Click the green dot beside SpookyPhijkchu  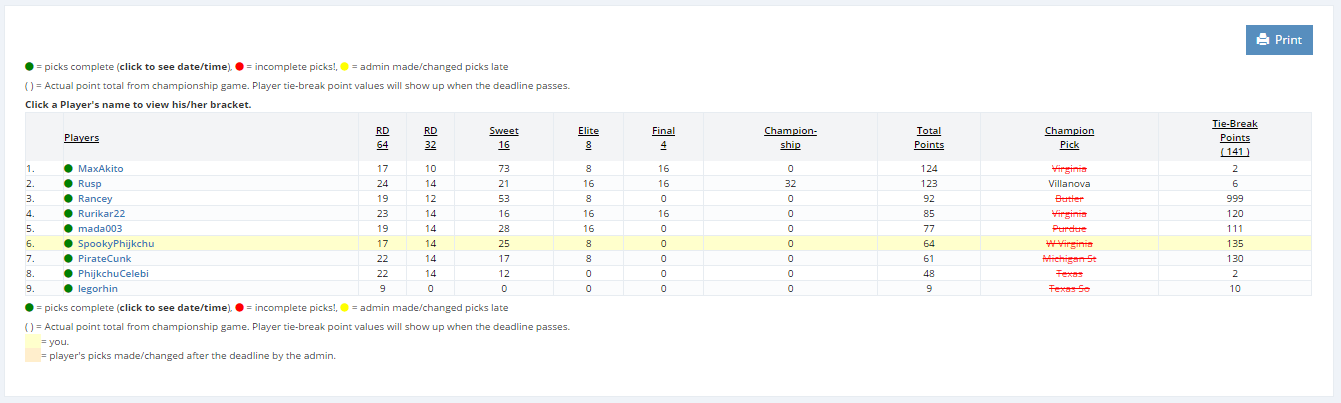coord(68,243)
